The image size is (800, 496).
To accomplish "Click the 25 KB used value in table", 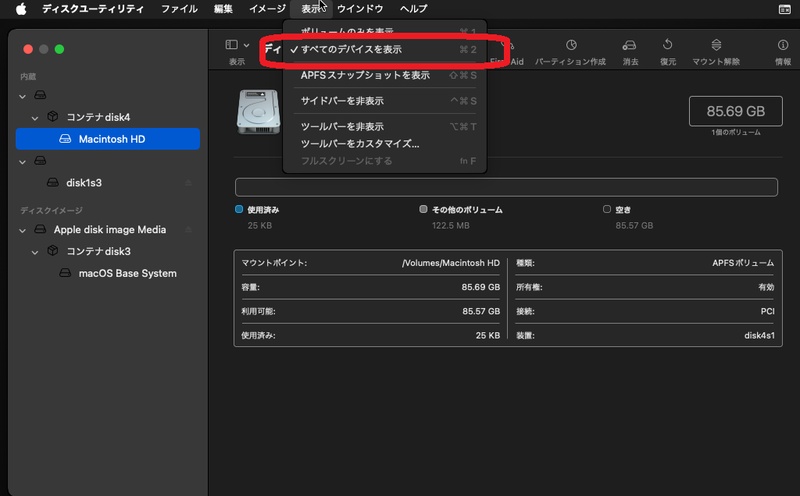I will 488,335.
